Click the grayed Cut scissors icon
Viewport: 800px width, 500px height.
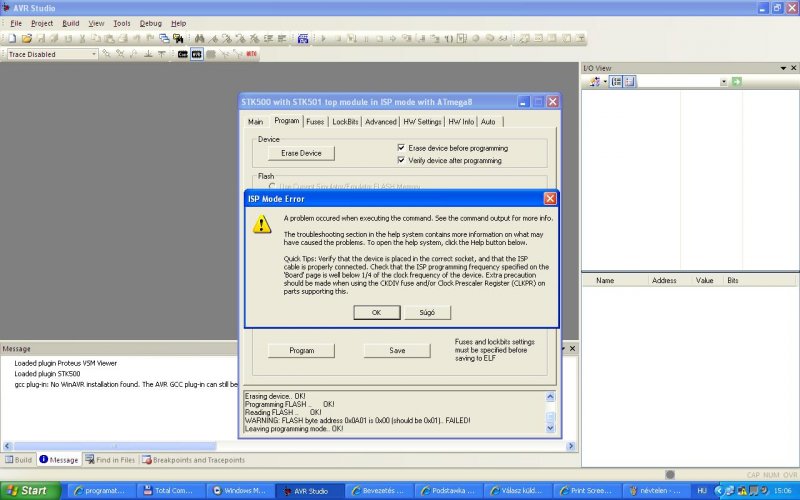(x=82, y=38)
